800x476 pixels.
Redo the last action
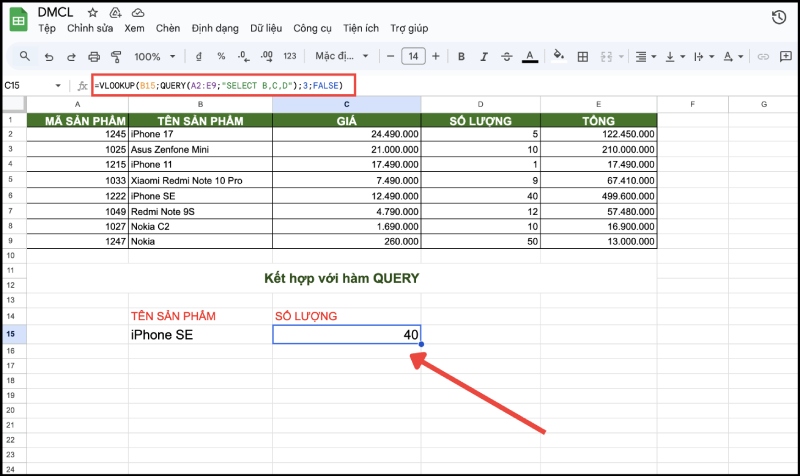click(71, 57)
